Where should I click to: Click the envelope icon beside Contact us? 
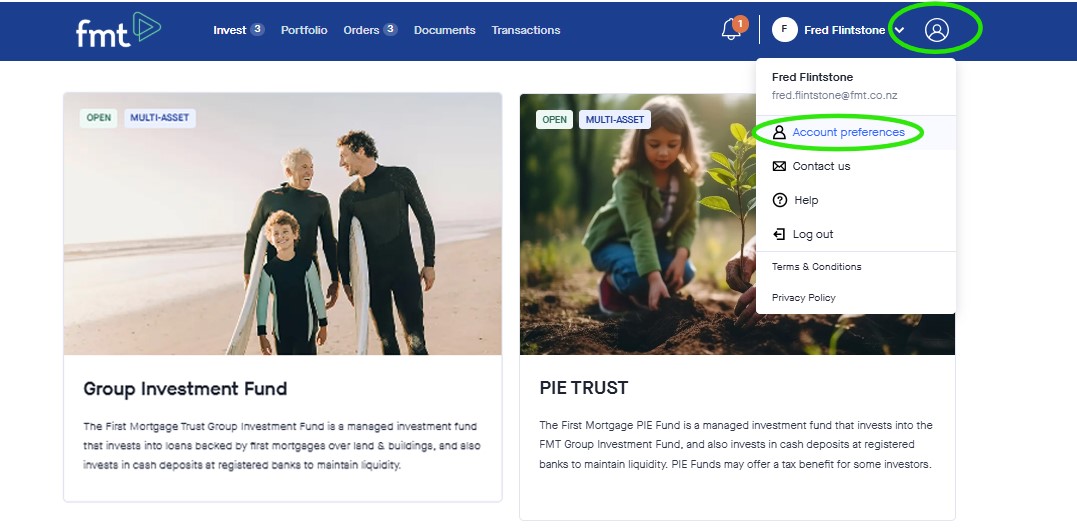point(779,166)
